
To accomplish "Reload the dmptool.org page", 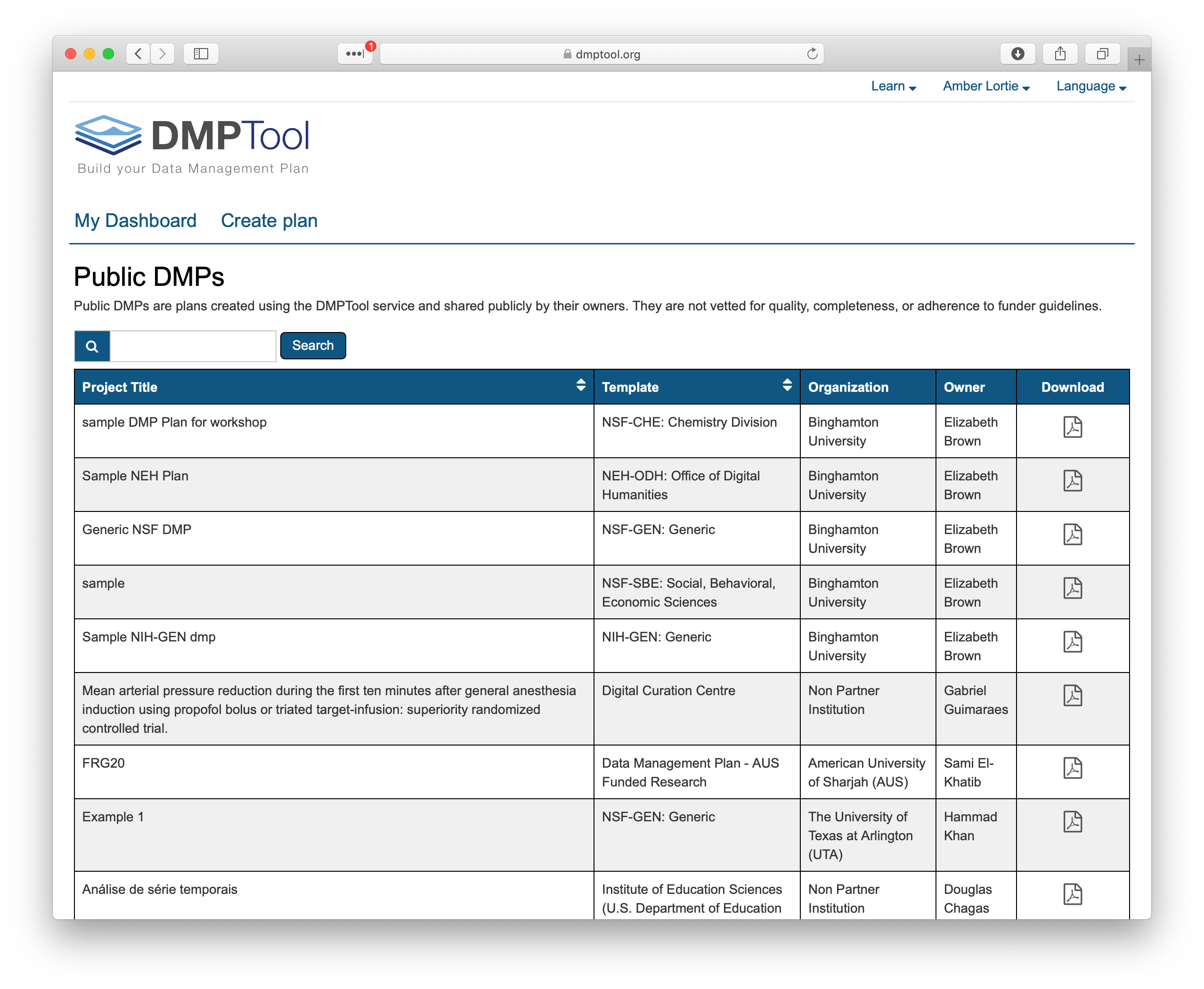I will coord(813,54).
